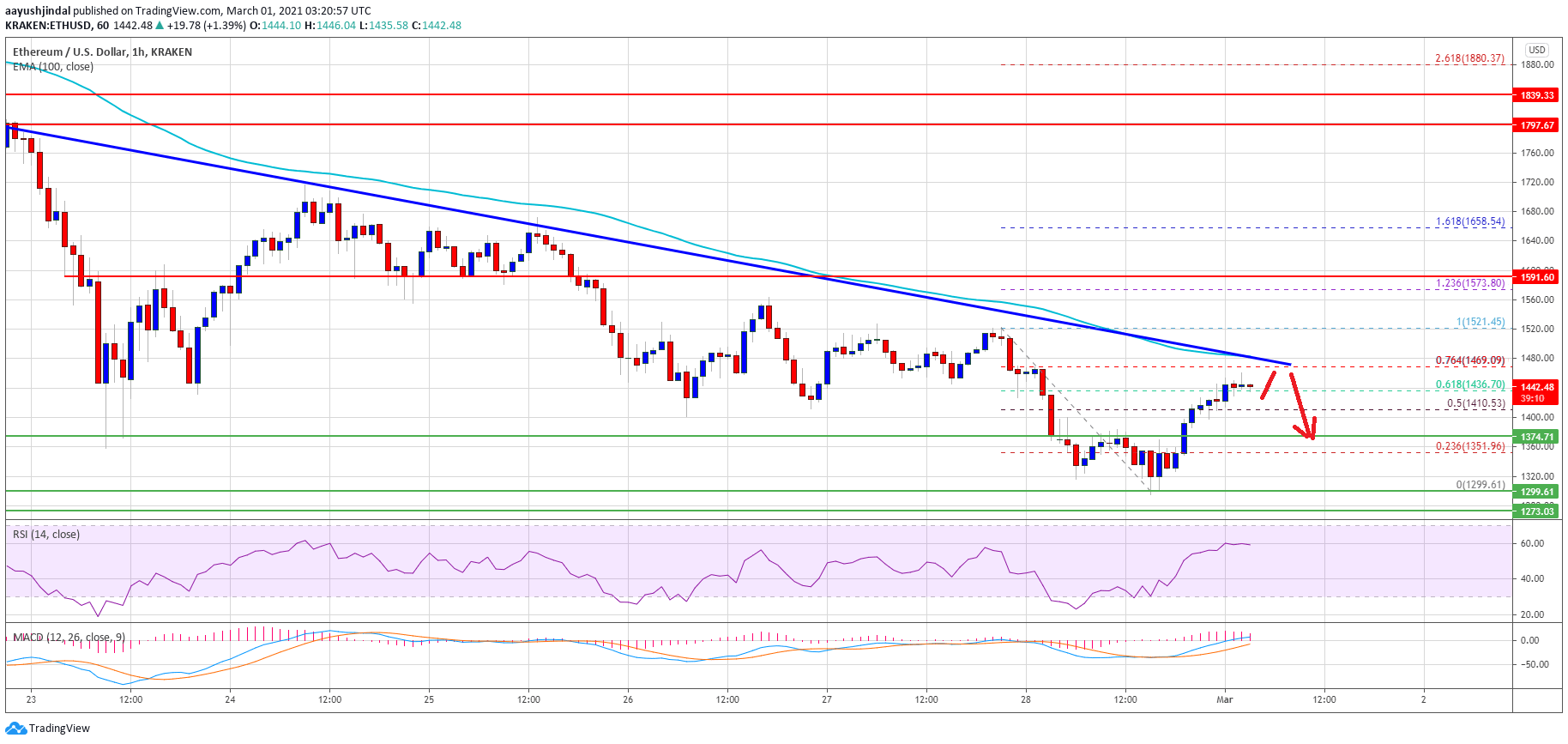This screenshot has height=744, width=1568.
Task: Click the 0.618(1436.70) Fibonacci level label
Action: (1469, 385)
